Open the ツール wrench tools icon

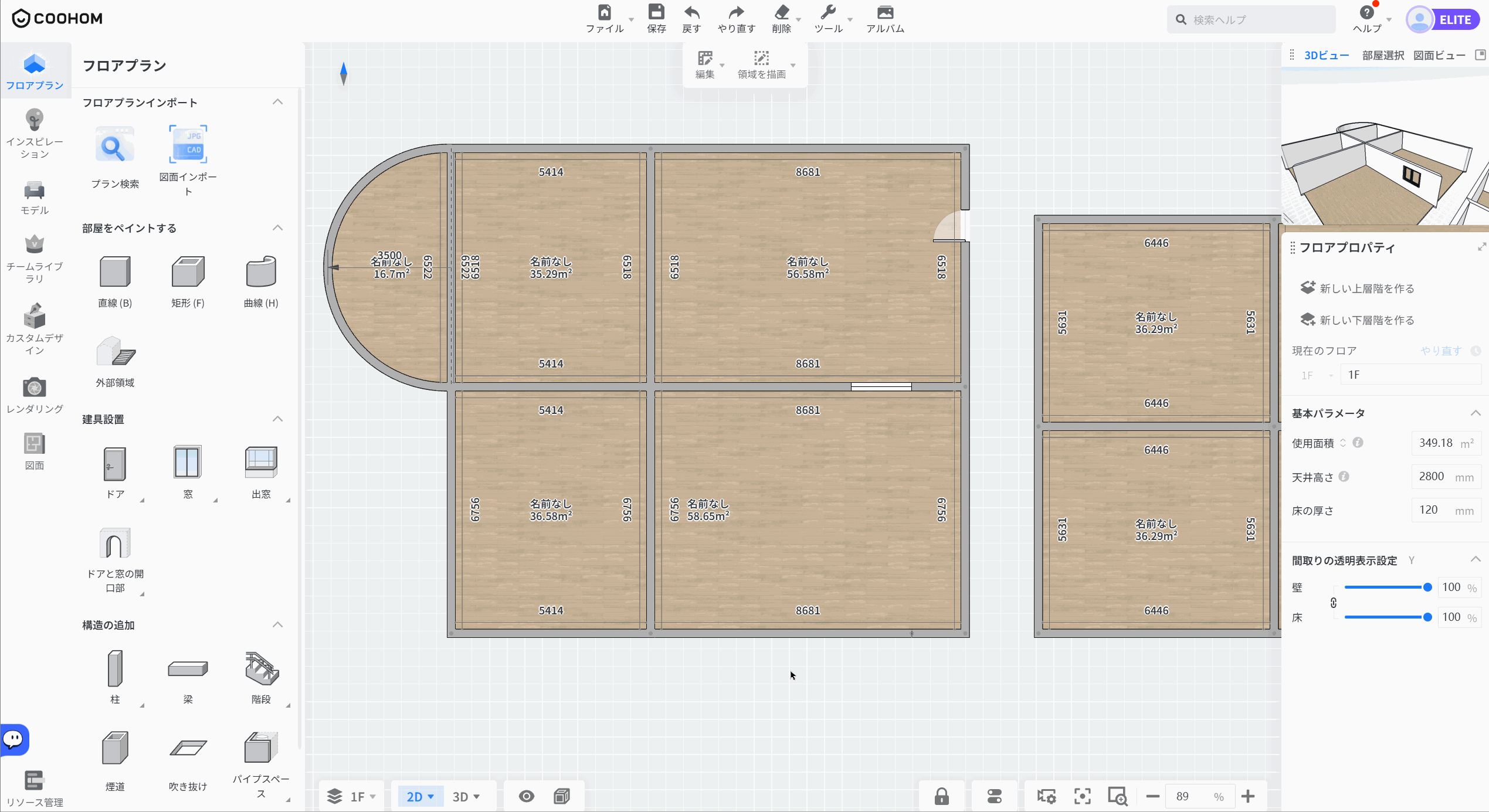[828, 12]
